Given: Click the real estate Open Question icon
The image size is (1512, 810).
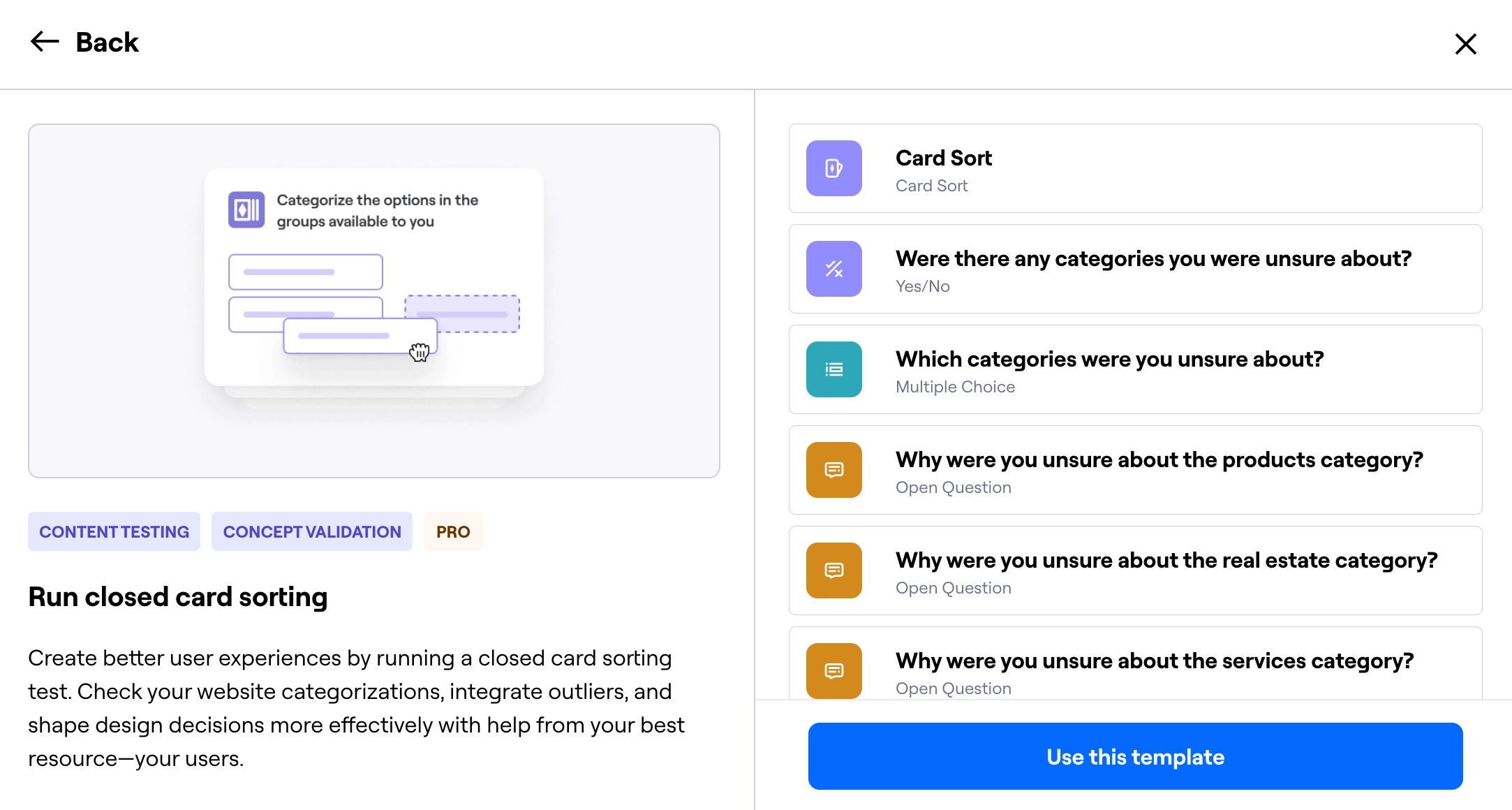Looking at the screenshot, I should pyautogui.click(x=833, y=570).
